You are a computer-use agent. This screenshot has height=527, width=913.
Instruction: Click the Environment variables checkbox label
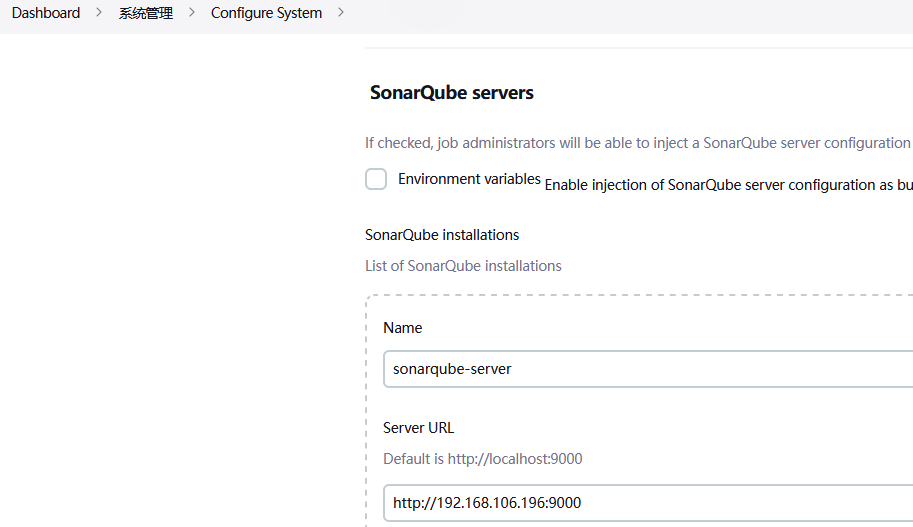(x=469, y=179)
